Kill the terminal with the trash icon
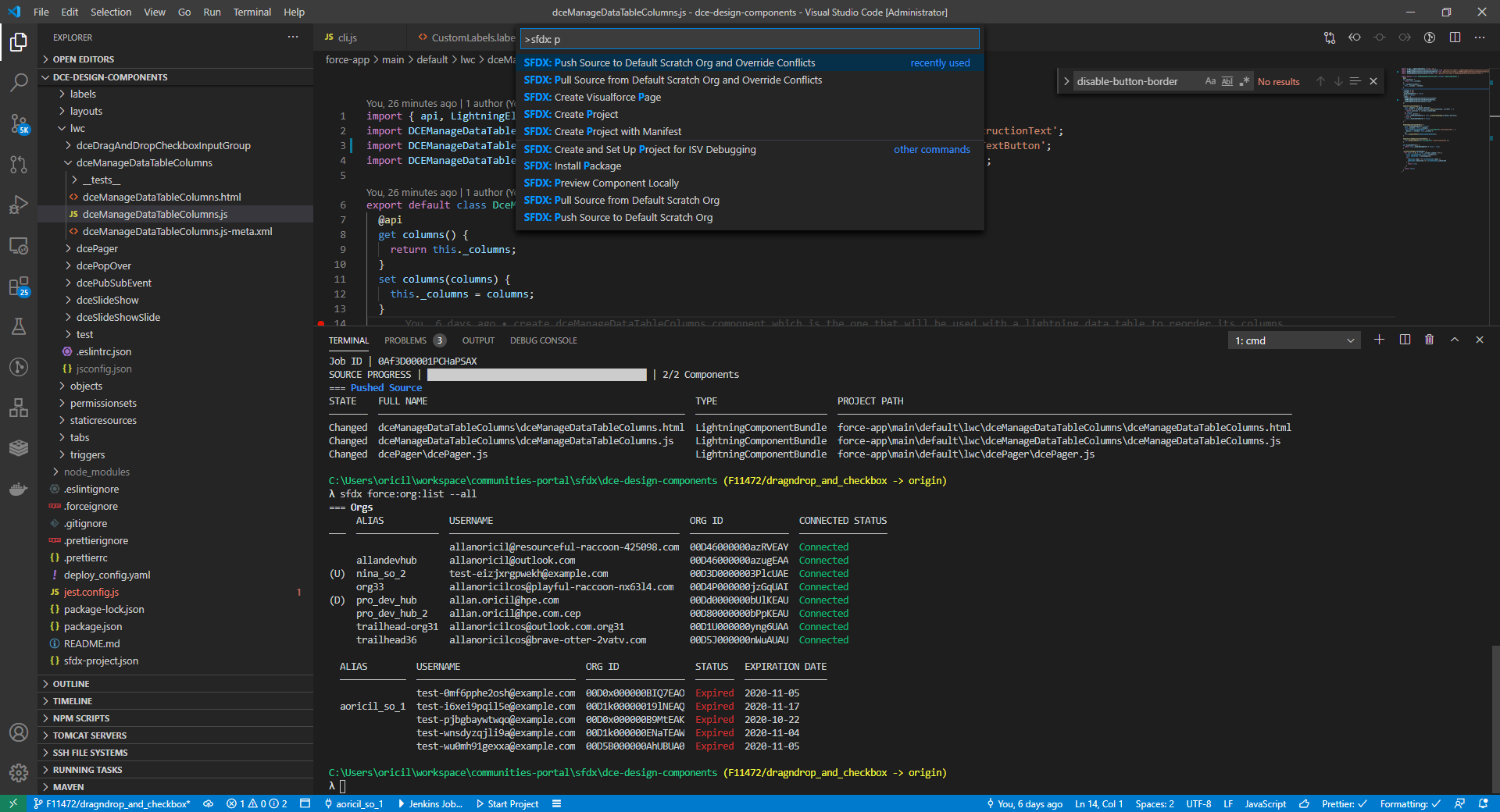 1430,340
